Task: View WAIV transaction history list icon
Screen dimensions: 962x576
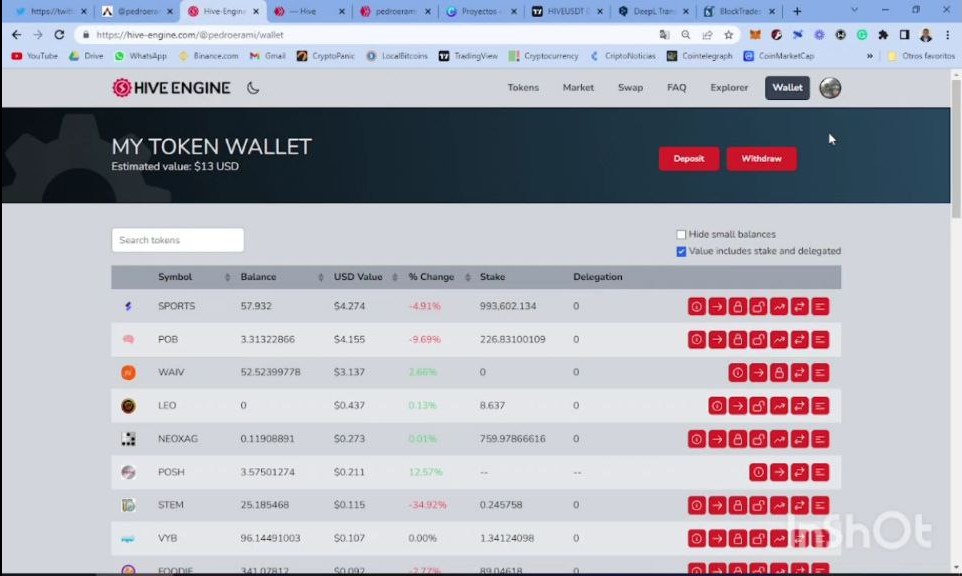Action: (820, 372)
